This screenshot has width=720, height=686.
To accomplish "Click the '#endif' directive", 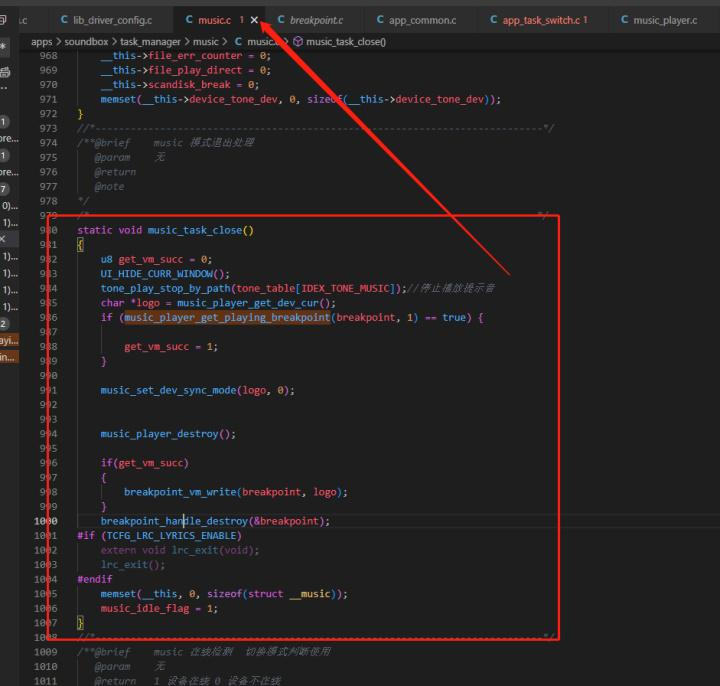I will point(95,579).
